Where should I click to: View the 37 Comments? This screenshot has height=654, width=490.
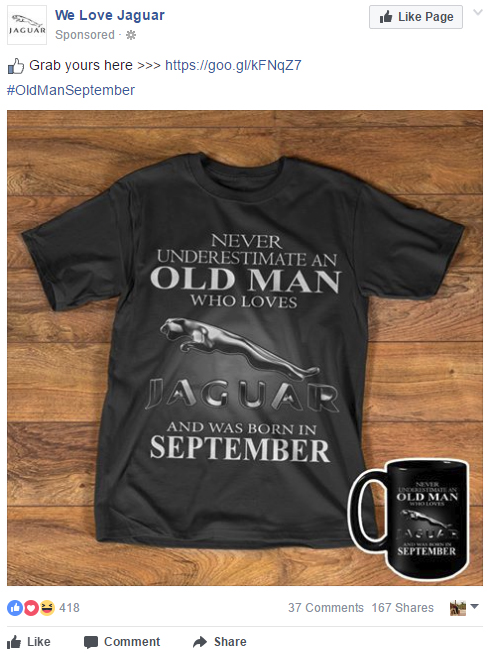tap(326, 608)
